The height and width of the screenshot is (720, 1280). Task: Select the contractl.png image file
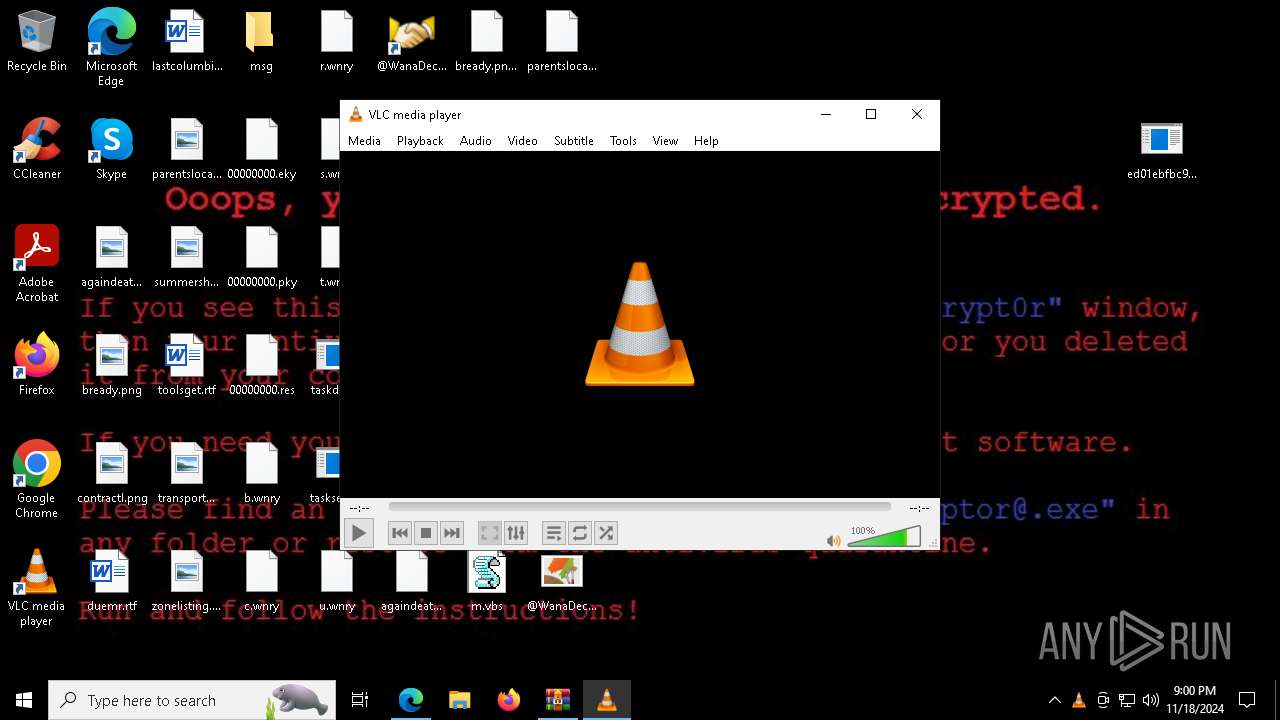tap(111, 473)
